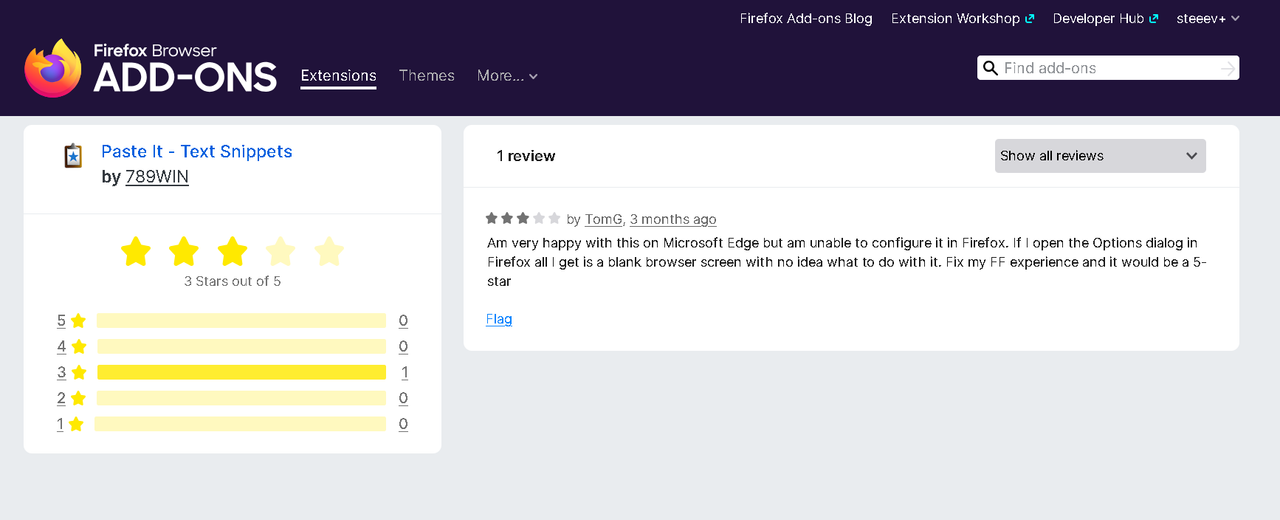Click the 4-star empty rating bar
Viewport: 1280px width, 520px height.
(x=241, y=347)
